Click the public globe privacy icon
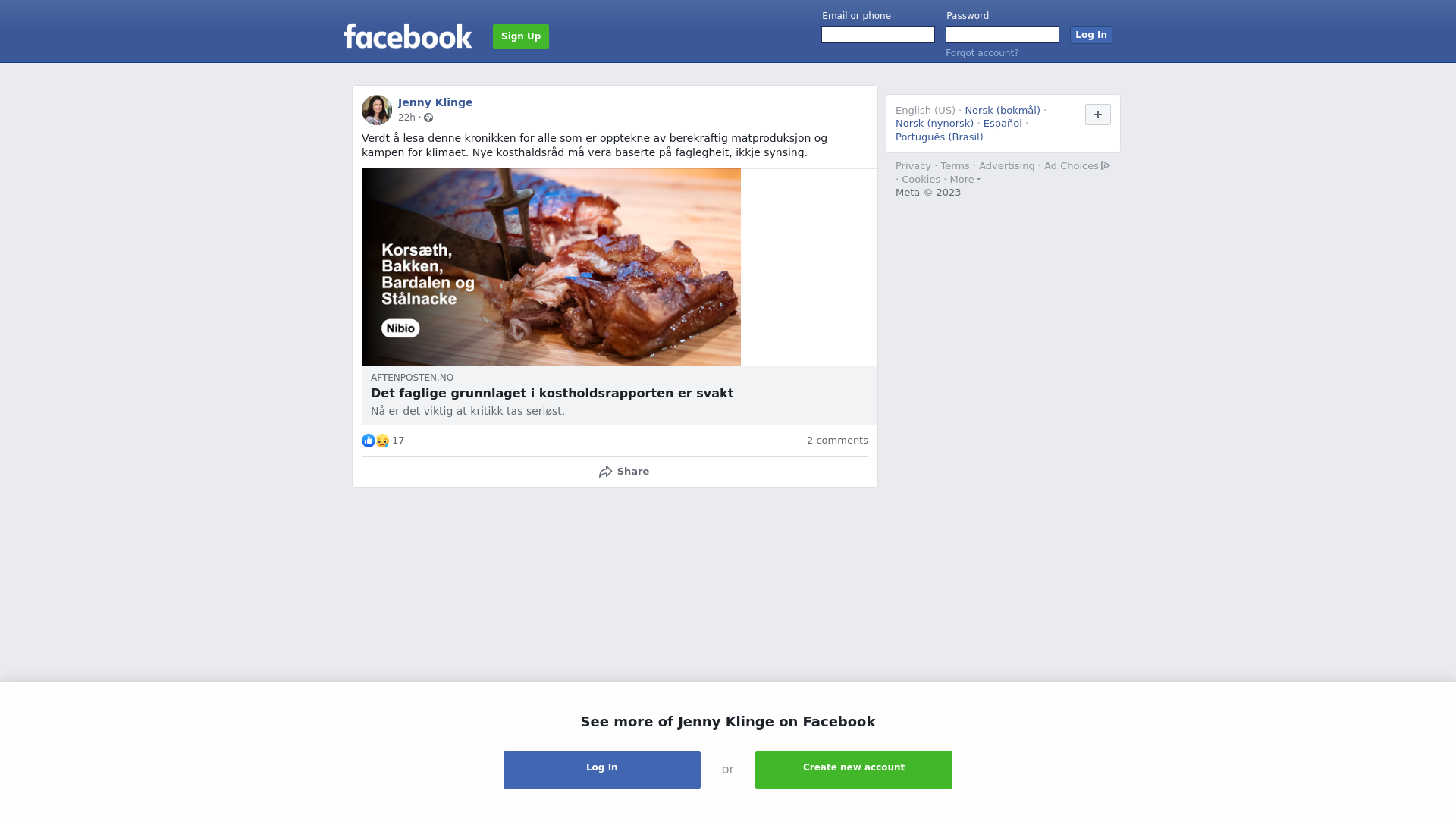This screenshot has width=1456, height=819. [428, 118]
